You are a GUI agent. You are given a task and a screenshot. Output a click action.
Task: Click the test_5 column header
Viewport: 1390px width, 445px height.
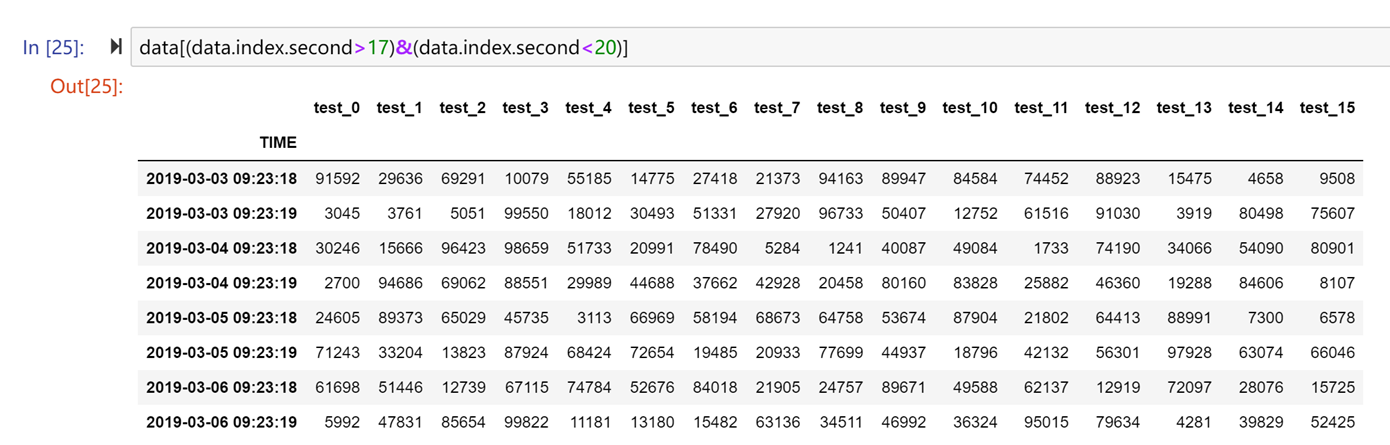click(652, 108)
